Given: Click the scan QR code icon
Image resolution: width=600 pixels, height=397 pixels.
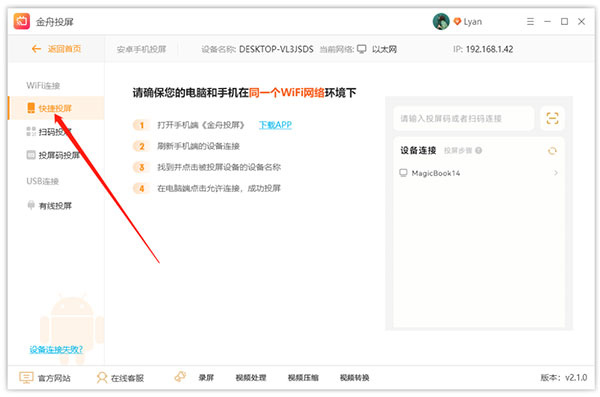Looking at the screenshot, I should click(552, 118).
